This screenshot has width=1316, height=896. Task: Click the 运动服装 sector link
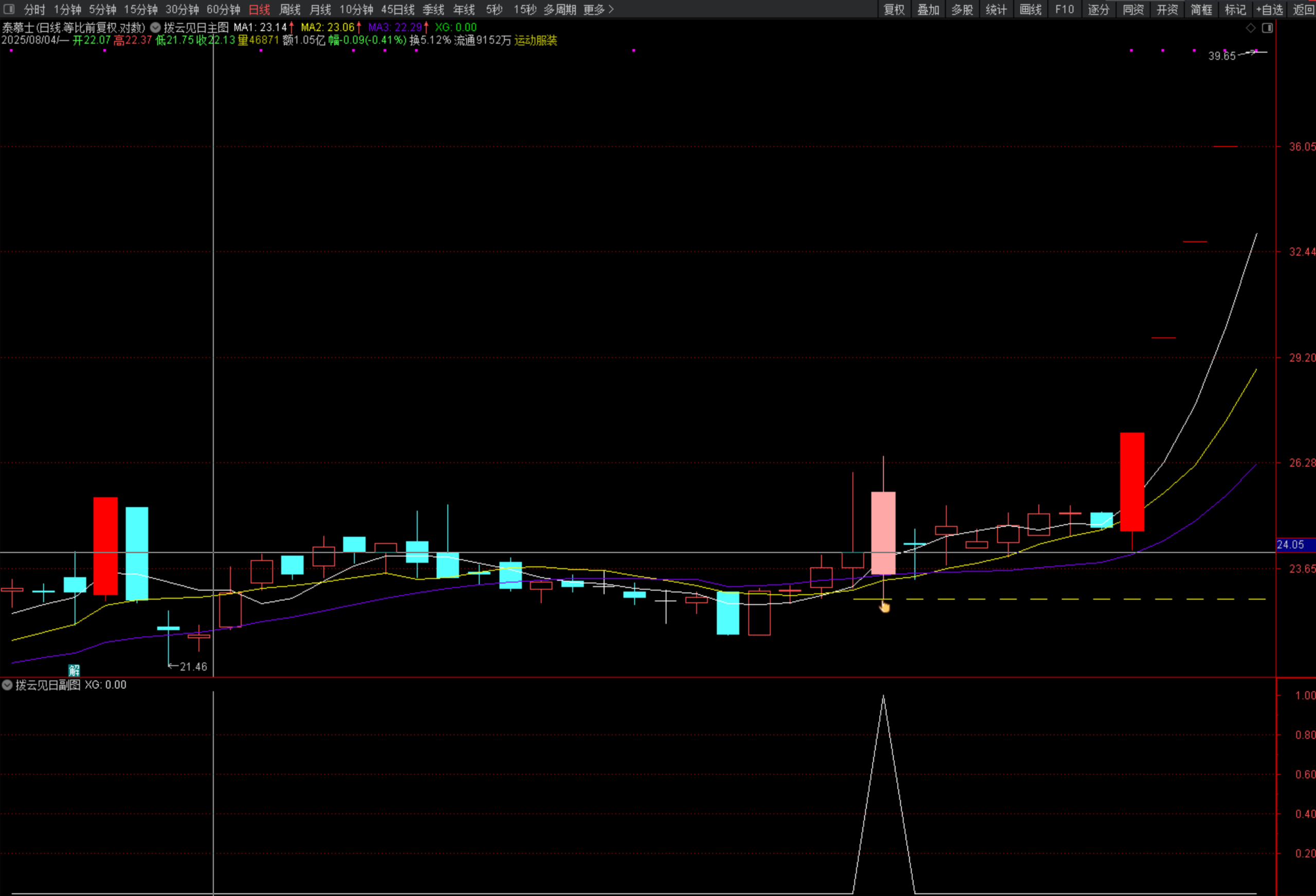(x=536, y=40)
